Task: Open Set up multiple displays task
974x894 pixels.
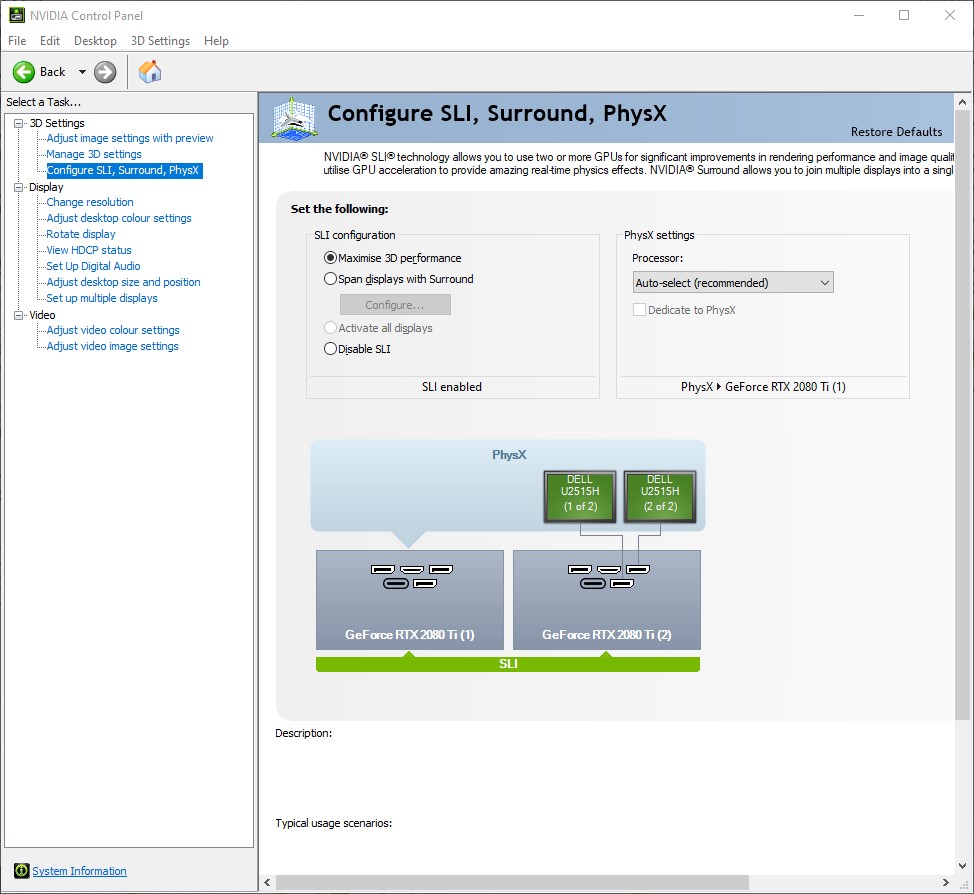Action: click(102, 298)
